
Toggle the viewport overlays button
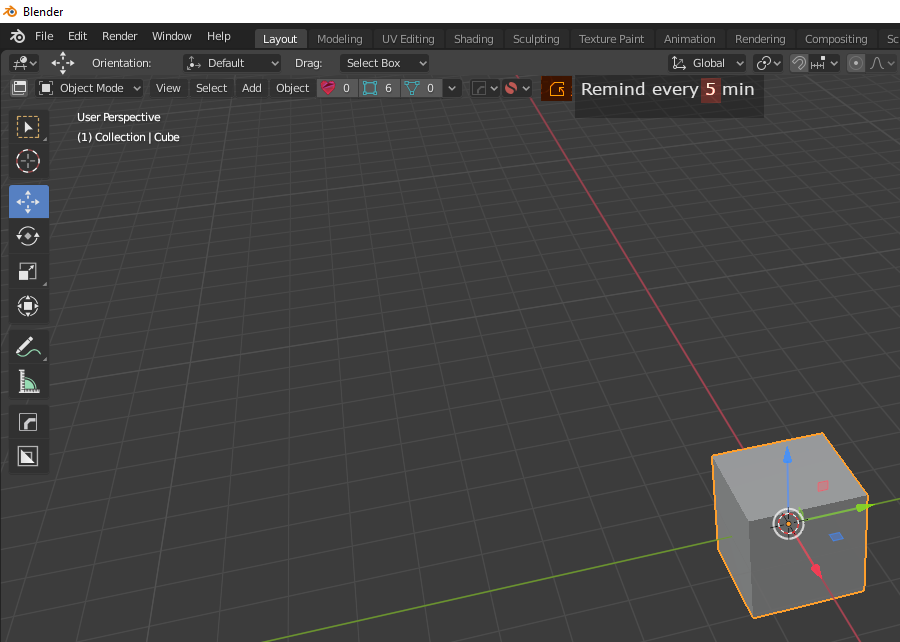click(510, 88)
